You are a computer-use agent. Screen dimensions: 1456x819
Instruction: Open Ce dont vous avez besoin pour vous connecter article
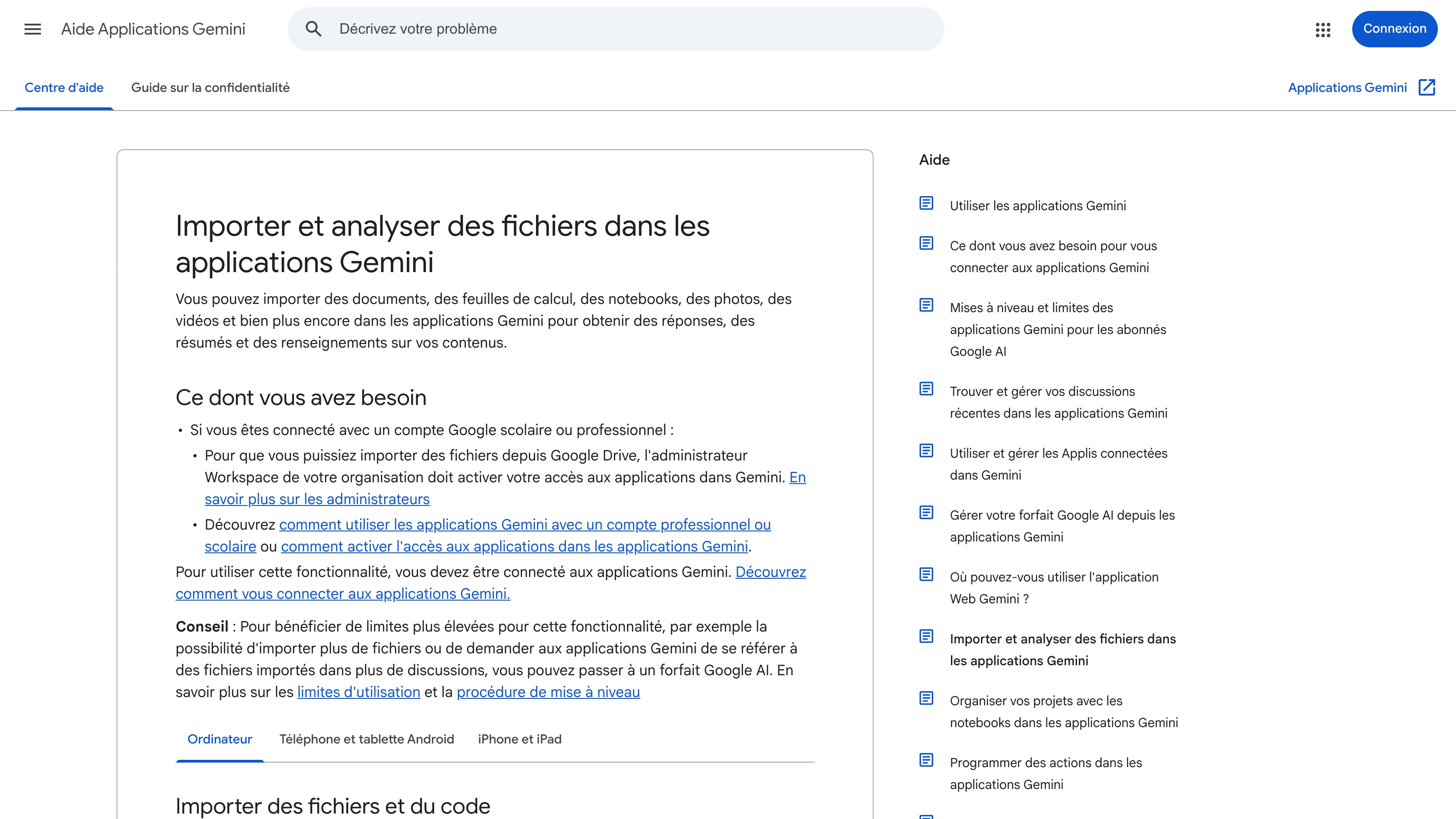click(x=1053, y=257)
